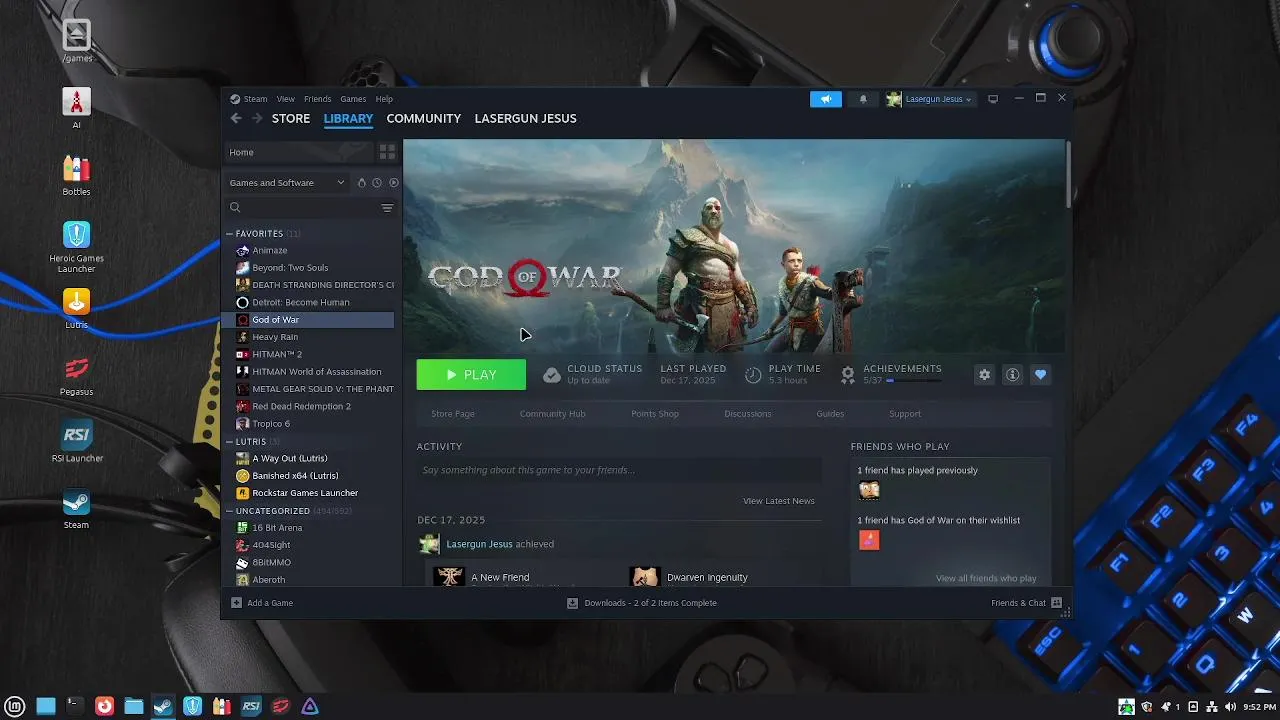Open the Linux Mint start menu
The width and height of the screenshot is (1280, 720).
(15, 706)
